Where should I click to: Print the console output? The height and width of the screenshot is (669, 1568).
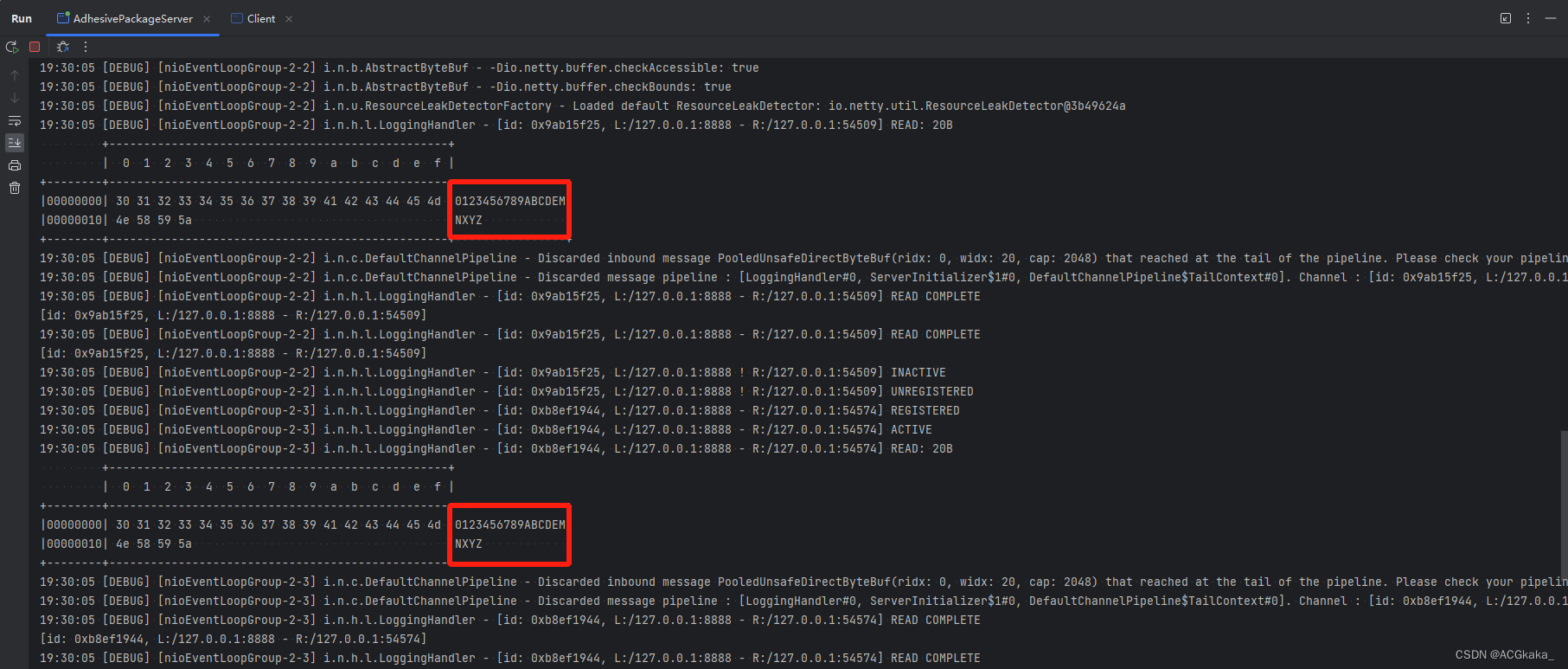tap(15, 165)
